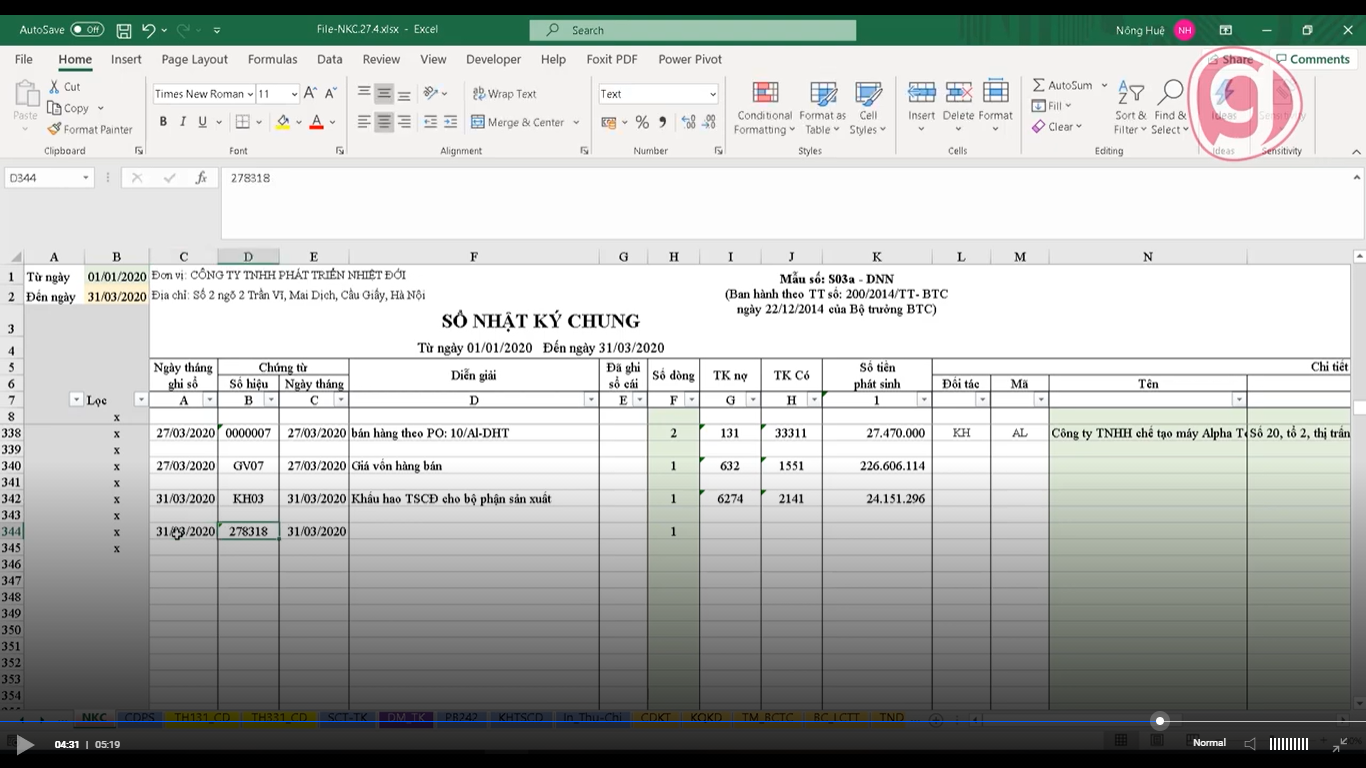This screenshot has height=768, width=1366.
Task: Click the Insert Function fx icon
Action: [201, 178]
